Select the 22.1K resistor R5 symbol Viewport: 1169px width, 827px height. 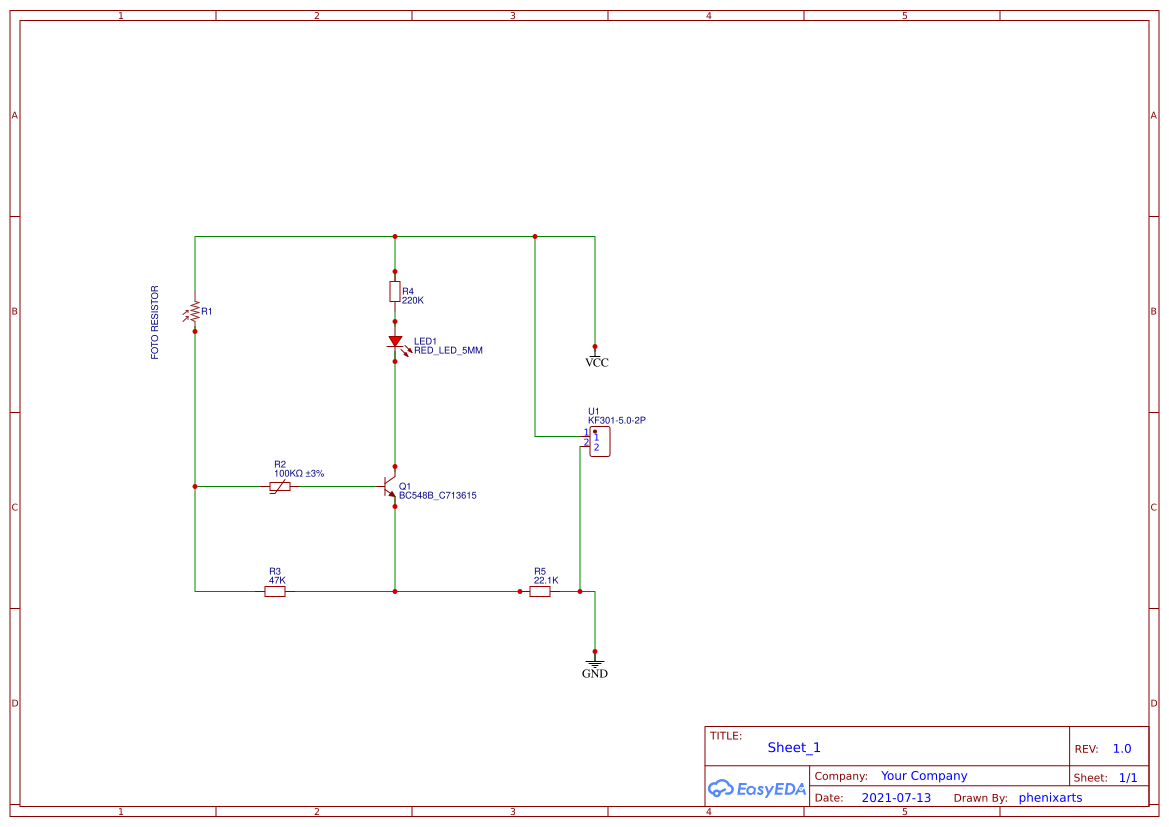click(x=540, y=591)
